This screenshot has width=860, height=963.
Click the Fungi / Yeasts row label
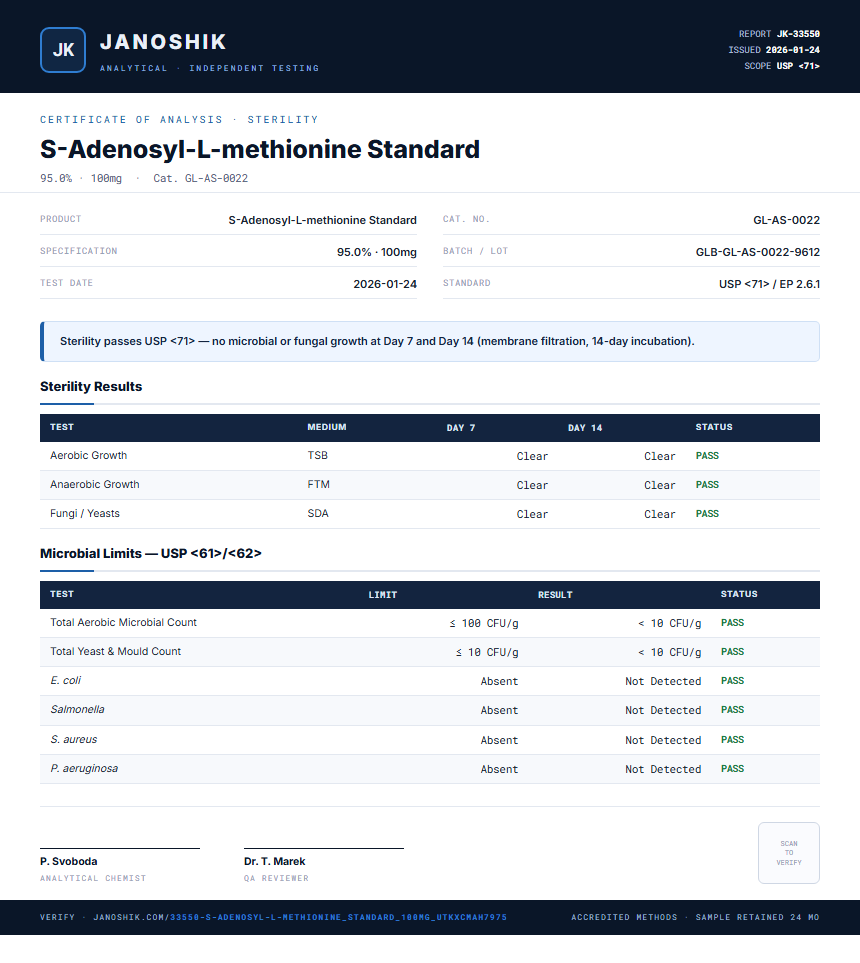pos(85,513)
